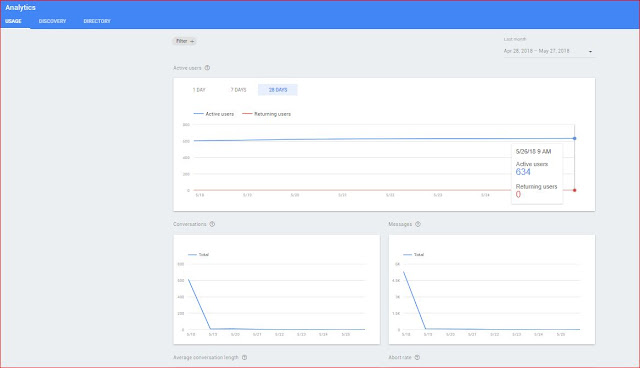Select the 1 DAY range
Image resolution: width=640 pixels, height=368 pixels.
(x=199, y=90)
